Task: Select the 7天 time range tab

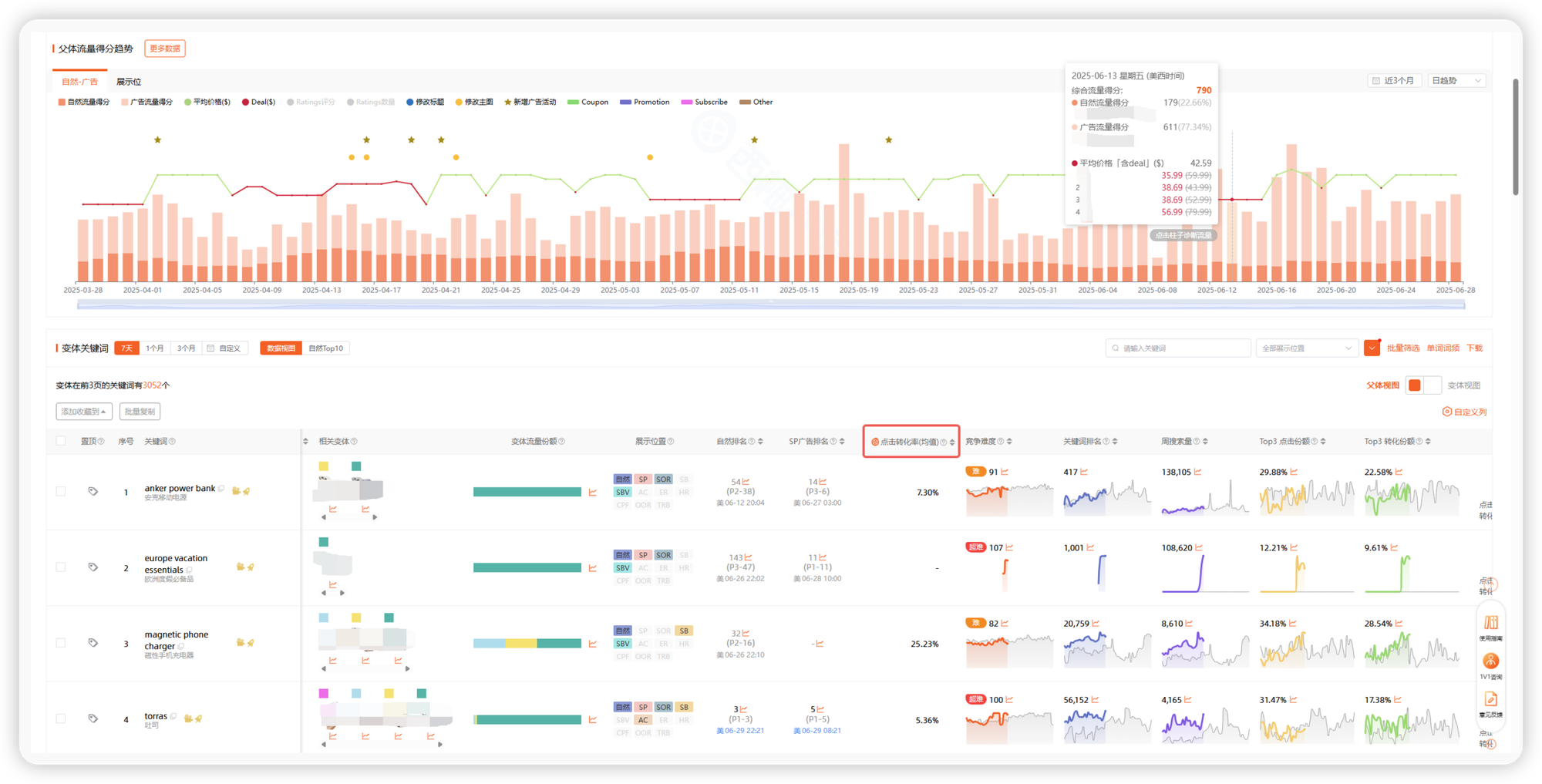Action: click(x=127, y=348)
